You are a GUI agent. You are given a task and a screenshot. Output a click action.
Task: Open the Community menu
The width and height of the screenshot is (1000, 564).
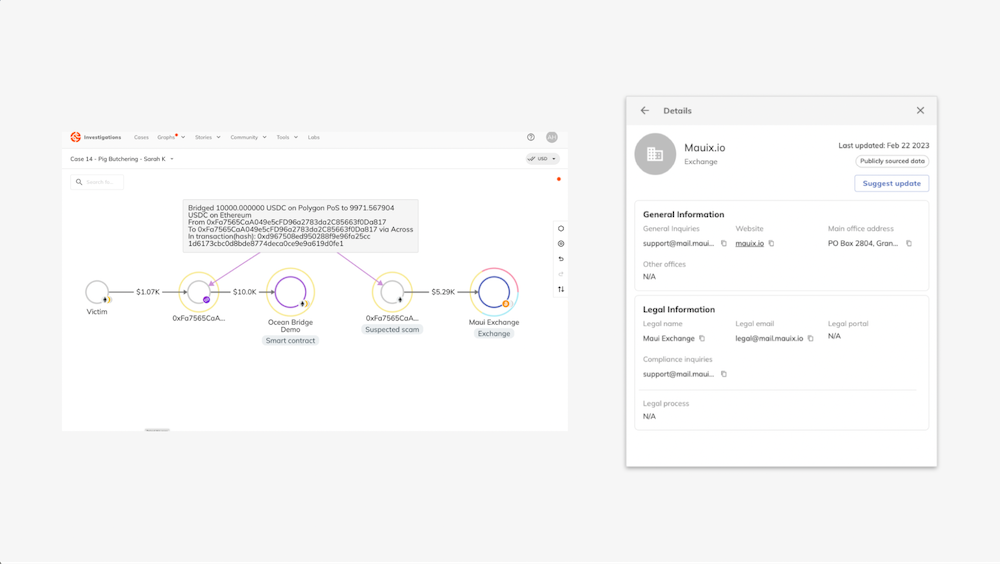click(x=248, y=137)
